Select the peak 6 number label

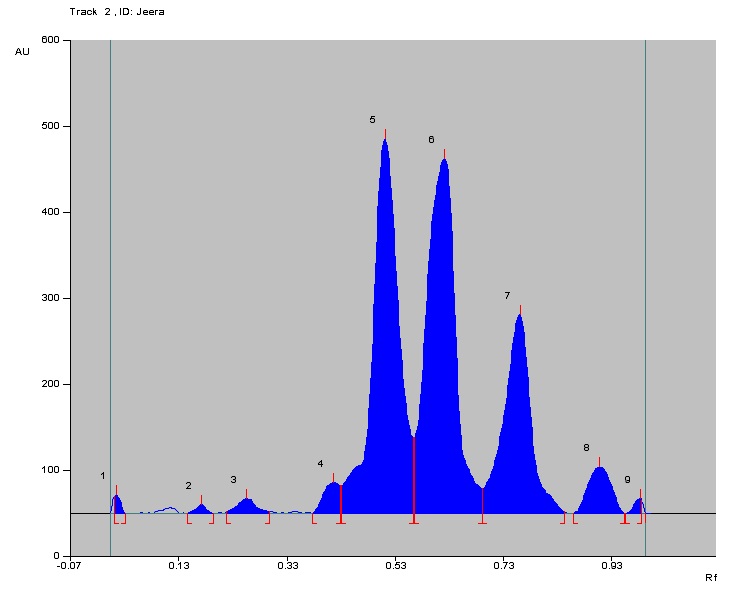(x=430, y=139)
